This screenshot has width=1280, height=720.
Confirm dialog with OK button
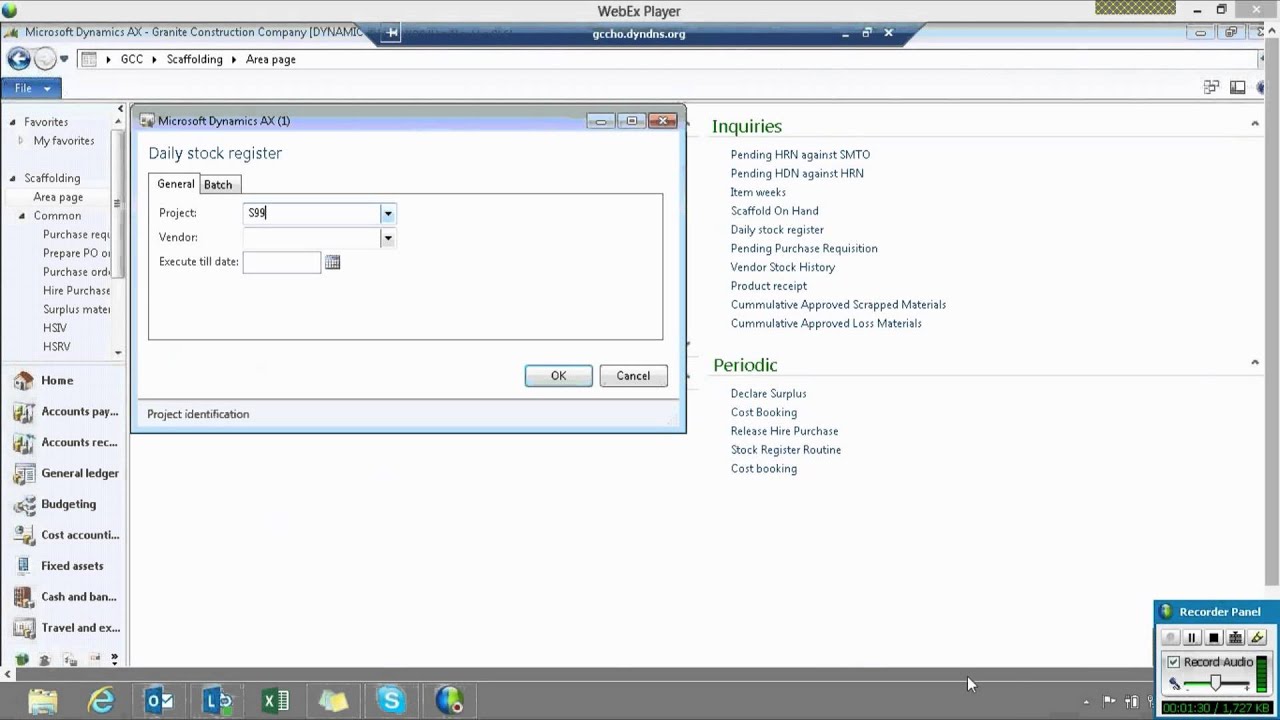(558, 376)
